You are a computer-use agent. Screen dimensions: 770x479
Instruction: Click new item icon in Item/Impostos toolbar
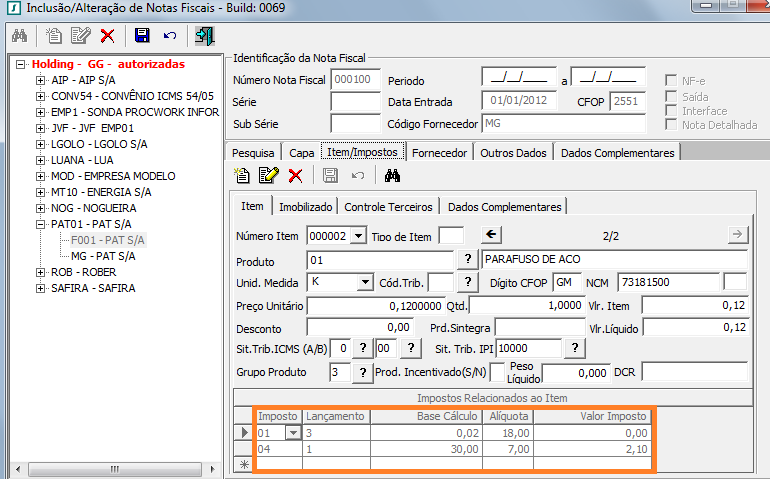click(243, 176)
